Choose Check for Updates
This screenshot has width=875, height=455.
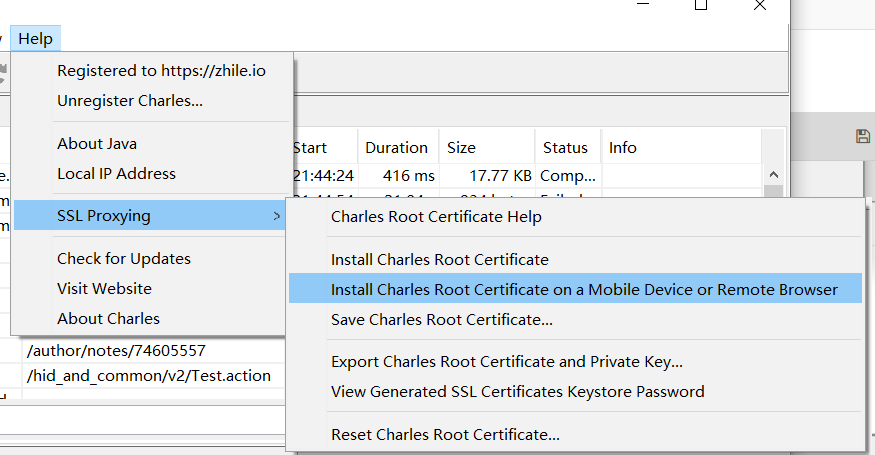tap(124, 258)
